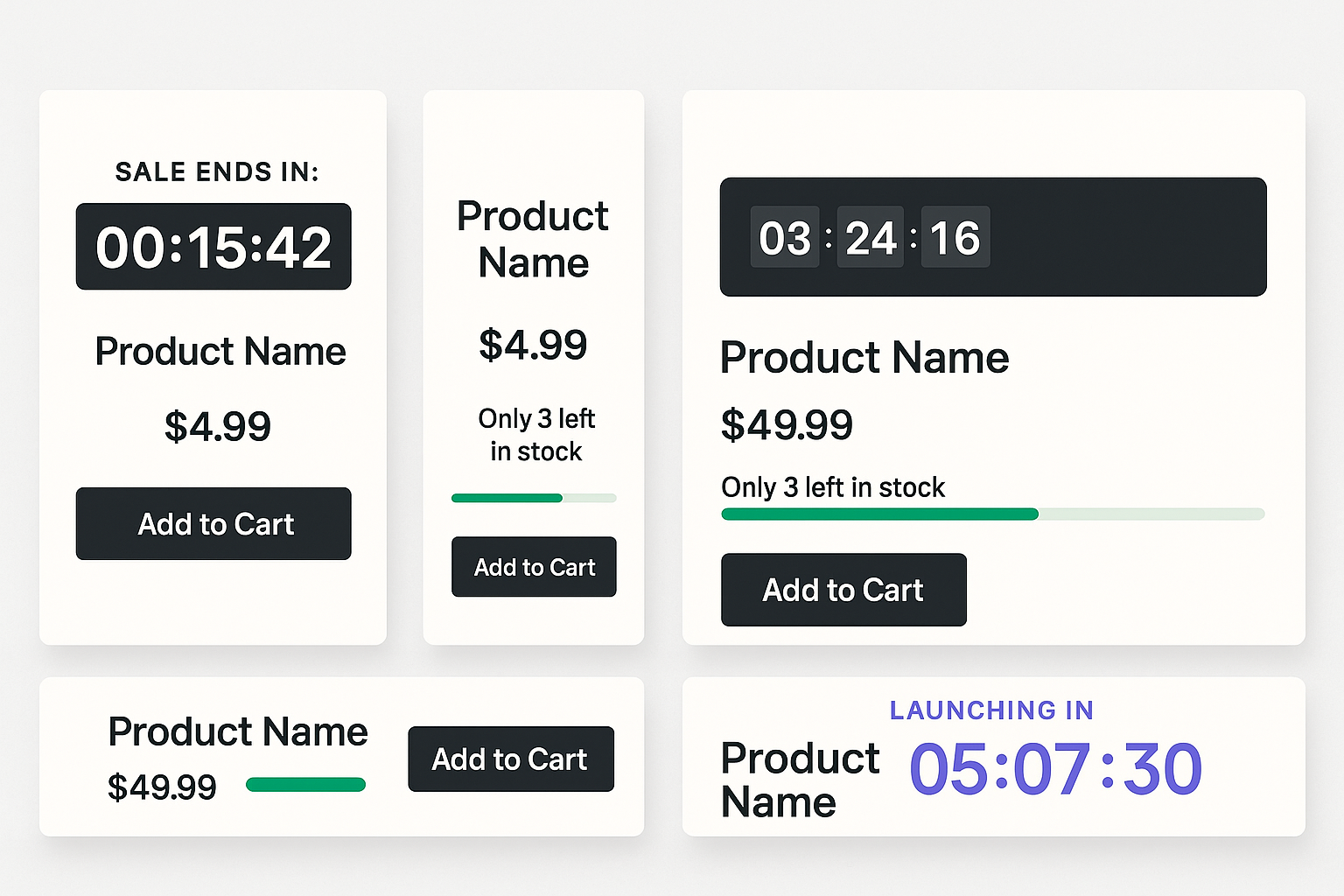This screenshot has height=896, width=1344.
Task: Click the LAUNCHING IN label
Action: click(991, 710)
